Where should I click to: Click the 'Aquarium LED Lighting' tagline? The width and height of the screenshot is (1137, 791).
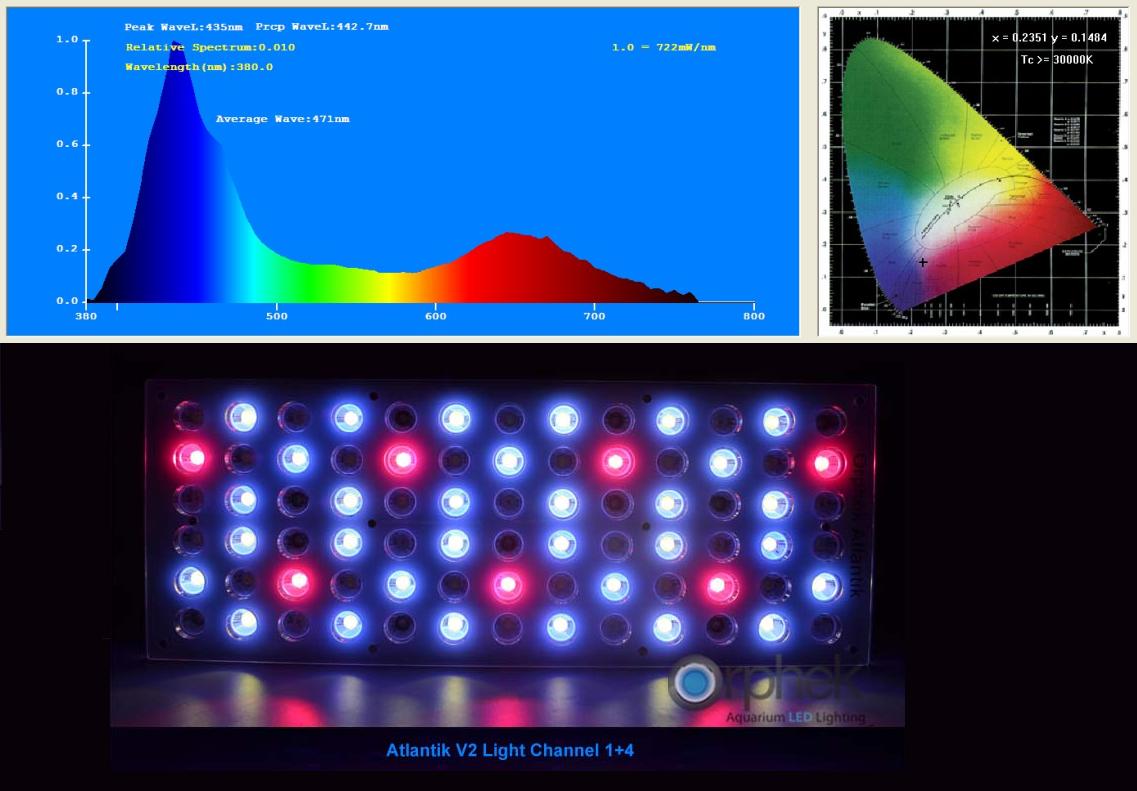[795, 717]
